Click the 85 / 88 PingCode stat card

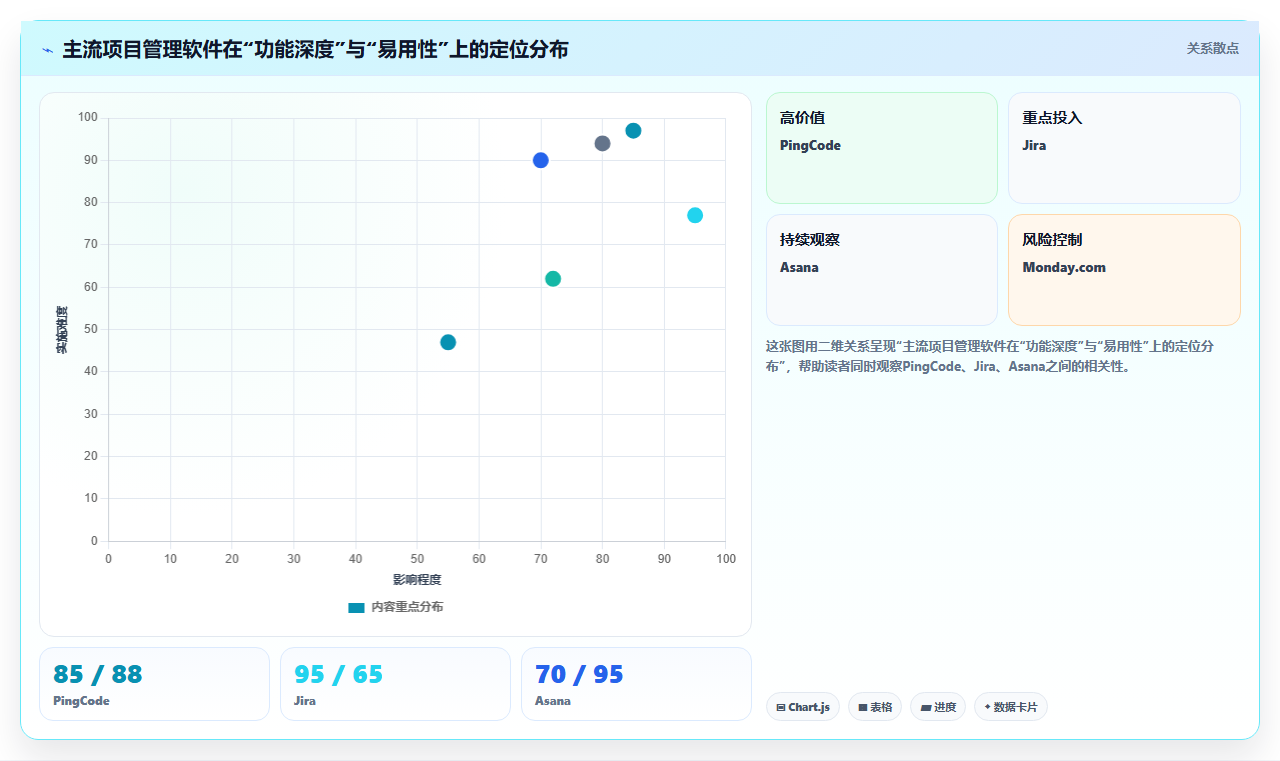pyautogui.click(x=154, y=684)
